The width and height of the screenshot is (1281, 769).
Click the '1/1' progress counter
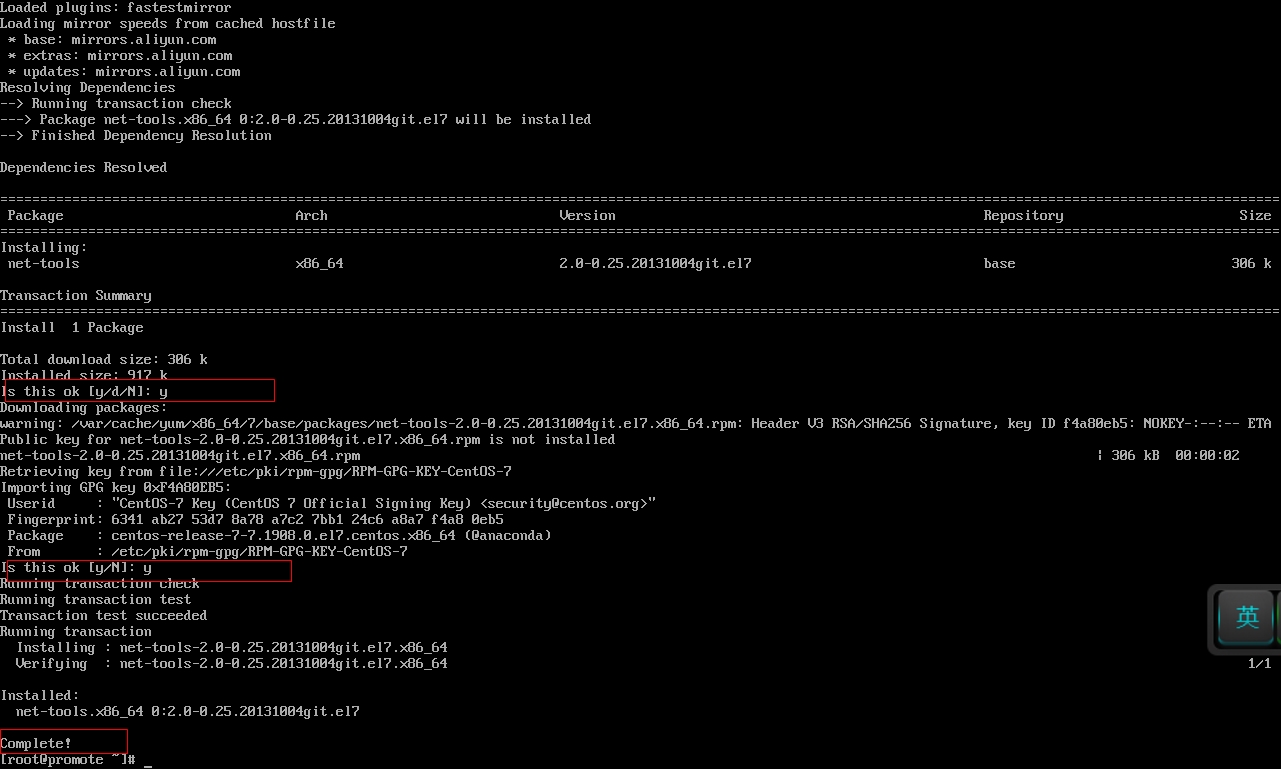click(x=1260, y=663)
